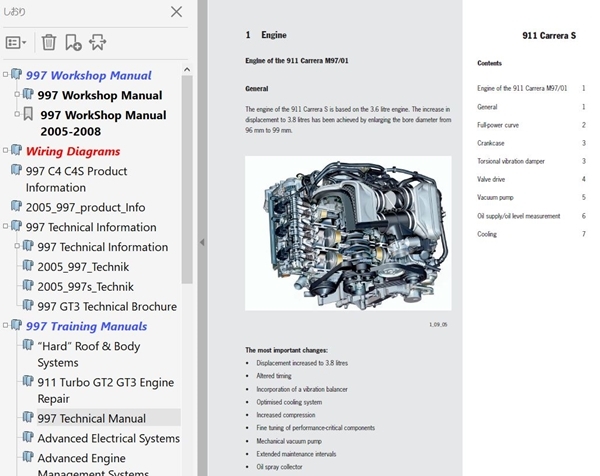Screen dimensions: 600x476
Task: Find the current bookmark icon
Action: (98, 42)
